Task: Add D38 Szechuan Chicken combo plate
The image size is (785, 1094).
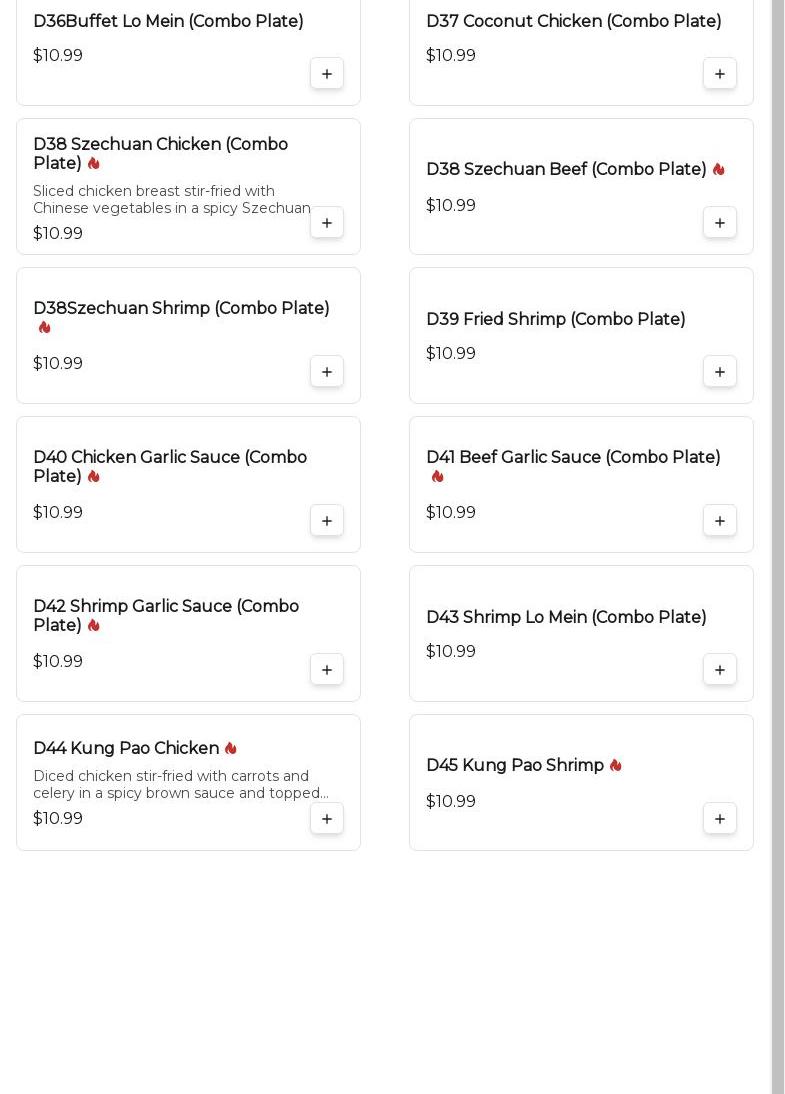Action: (x=327, y=223)
